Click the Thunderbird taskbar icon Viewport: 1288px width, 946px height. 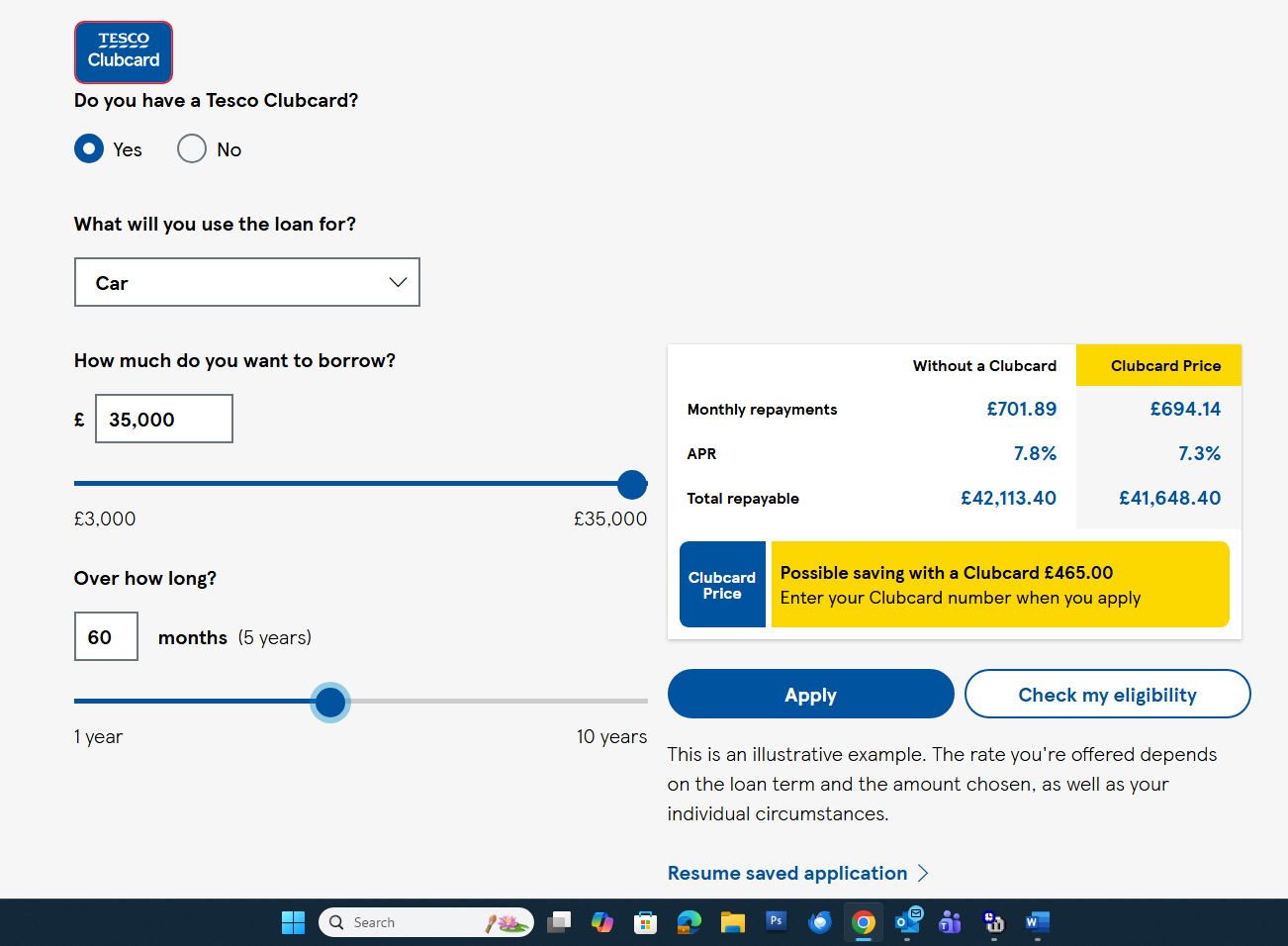(820, 922)
